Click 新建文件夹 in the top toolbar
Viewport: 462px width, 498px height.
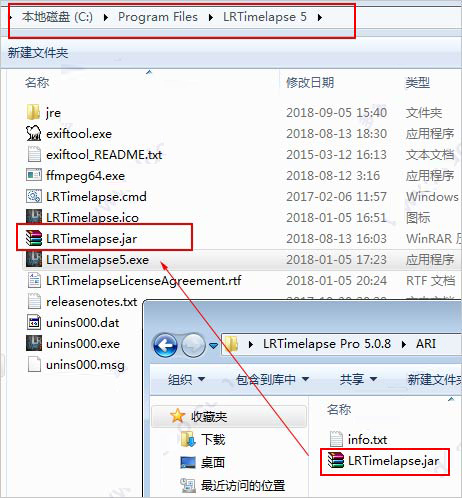click(x=38, y=53)
